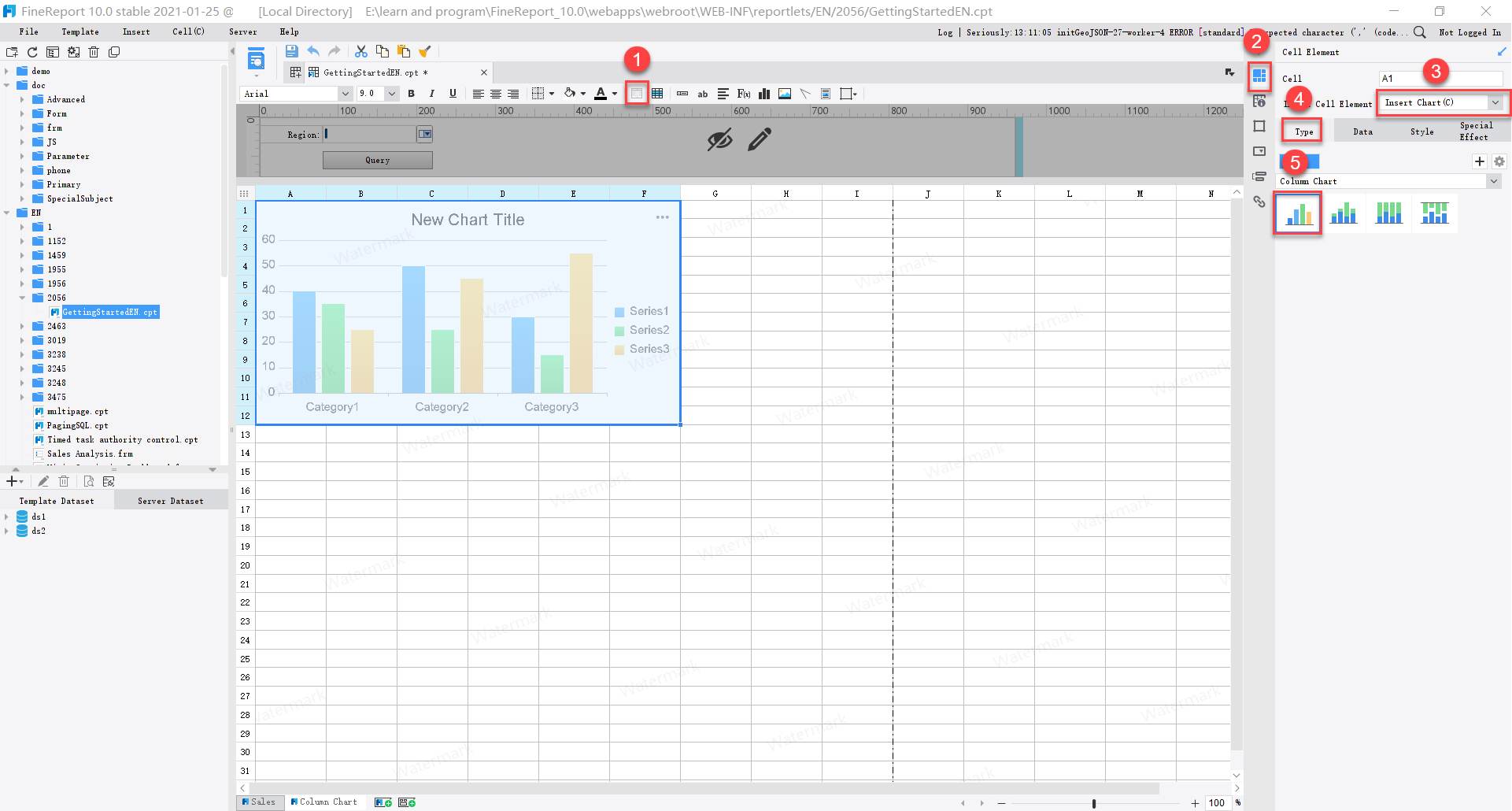
Task: Open the widget settings sidebar icon
Action: [1259, 151]
